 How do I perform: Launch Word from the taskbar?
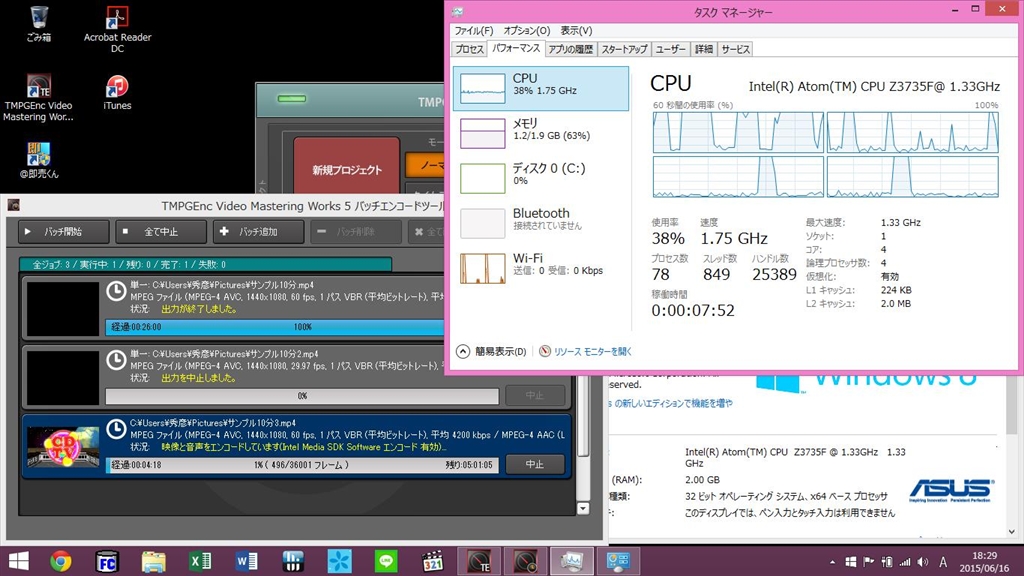click(246, 561)
